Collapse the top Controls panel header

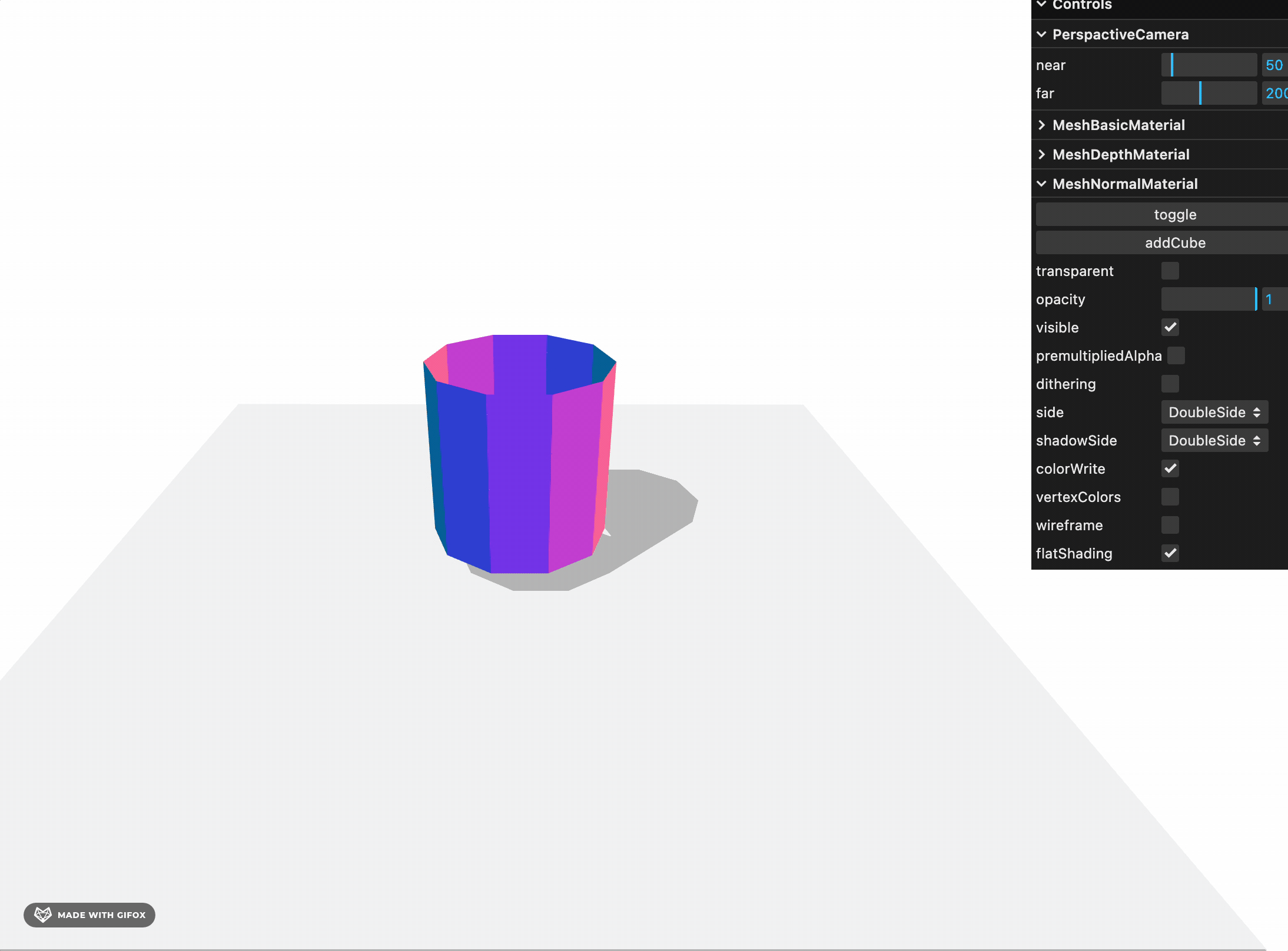[1082, 5]
